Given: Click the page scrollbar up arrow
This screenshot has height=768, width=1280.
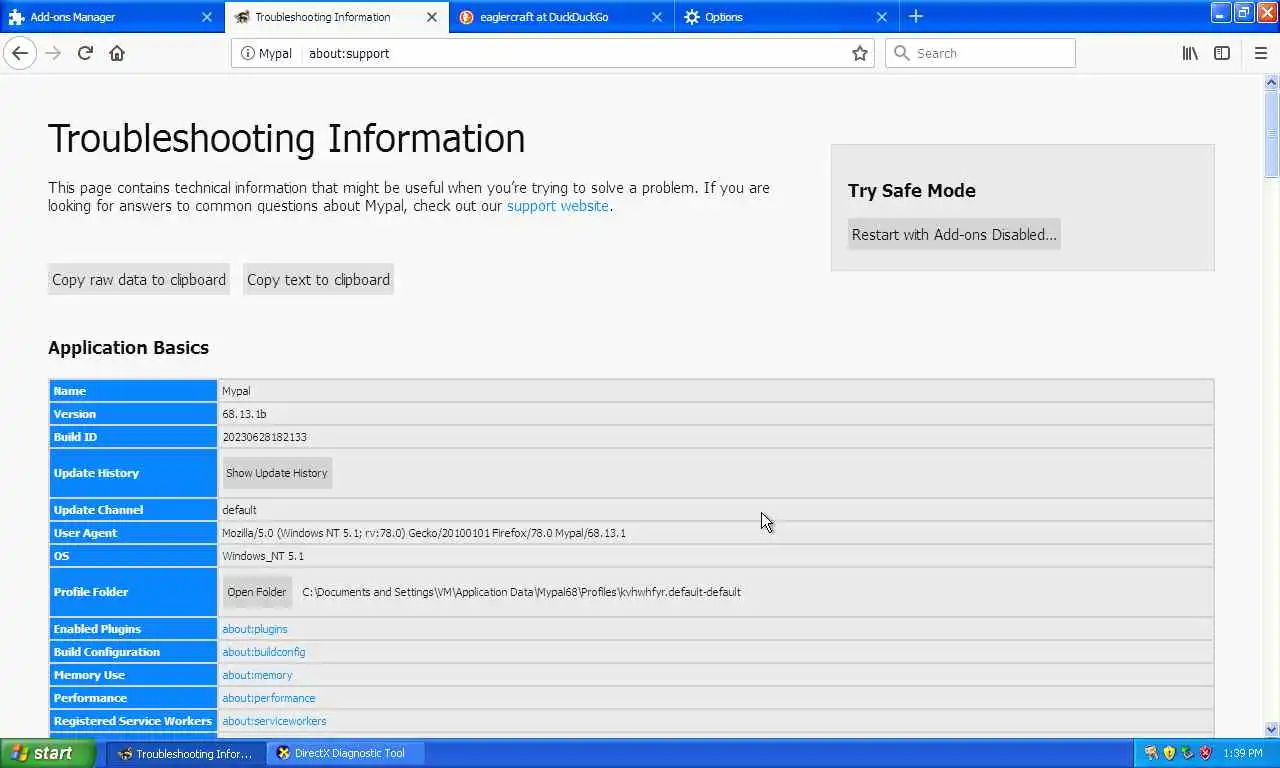Looking at the screenshot, I should pyautogui.click(x=1272, y=83).
